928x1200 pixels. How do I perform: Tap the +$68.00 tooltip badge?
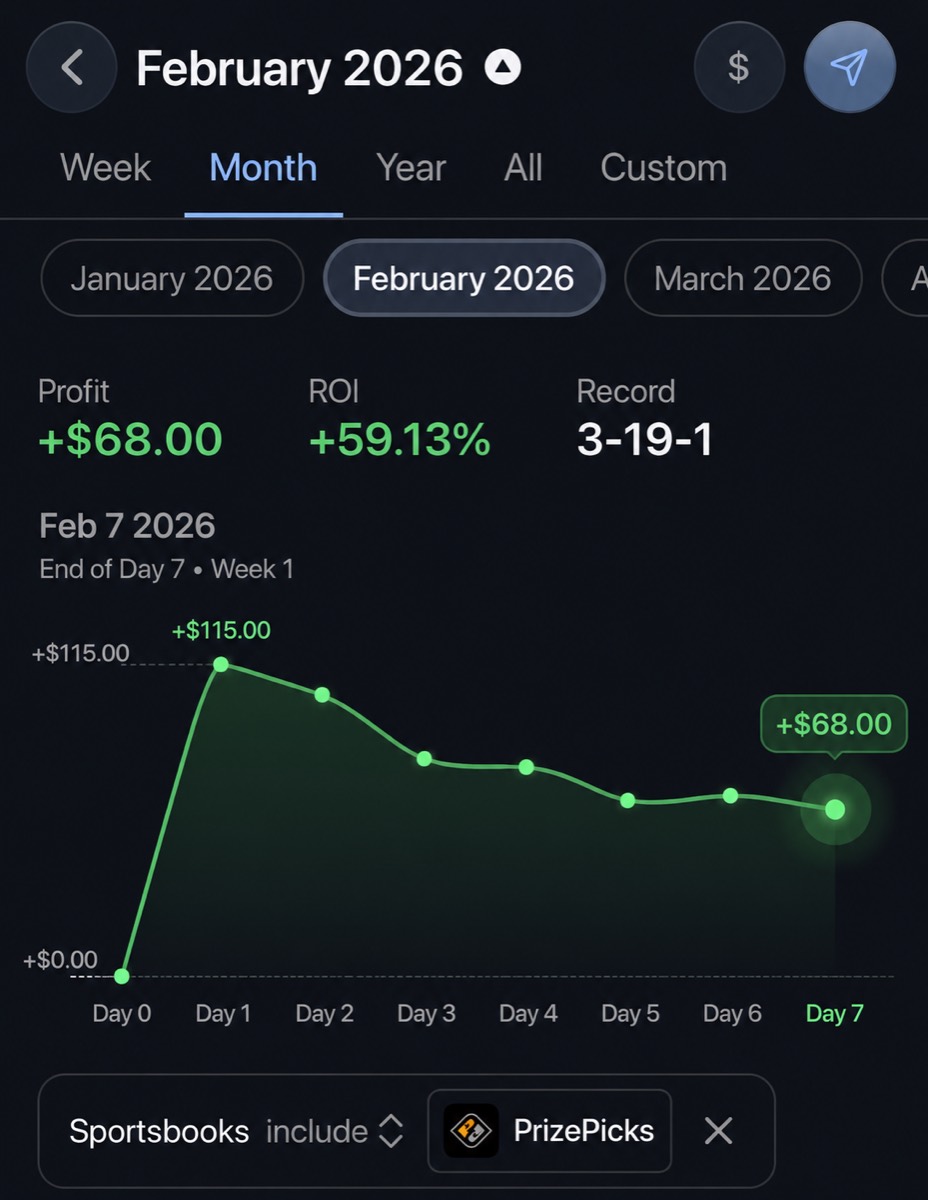tap(834, 724)
